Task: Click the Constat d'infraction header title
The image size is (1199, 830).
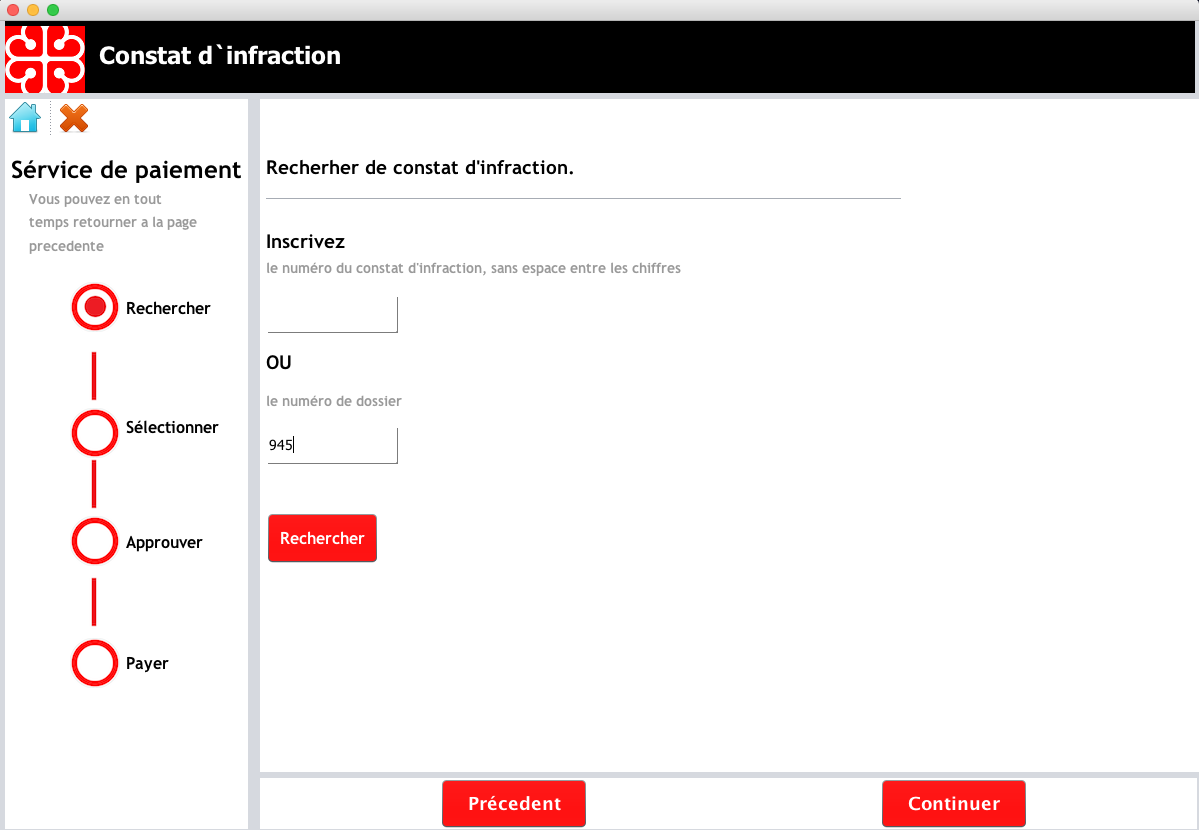Action: [x=220, y=55]
